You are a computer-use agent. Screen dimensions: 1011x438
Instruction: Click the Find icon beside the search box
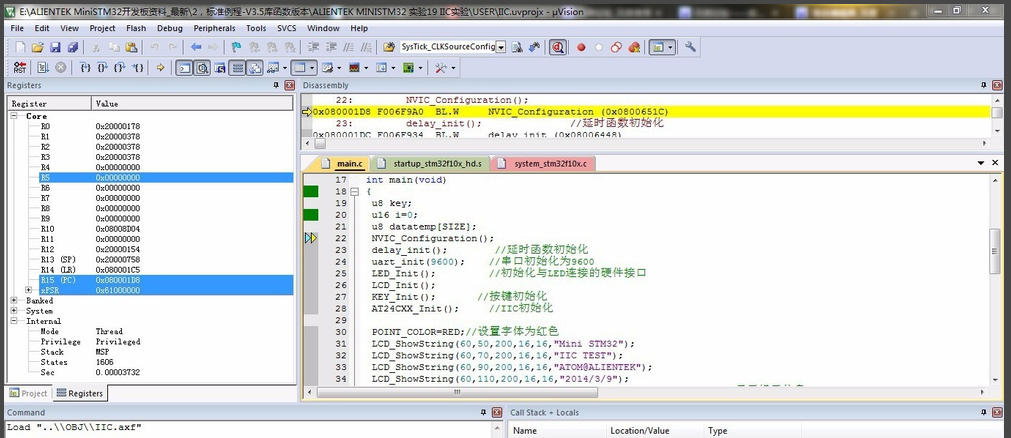point(516,47)
